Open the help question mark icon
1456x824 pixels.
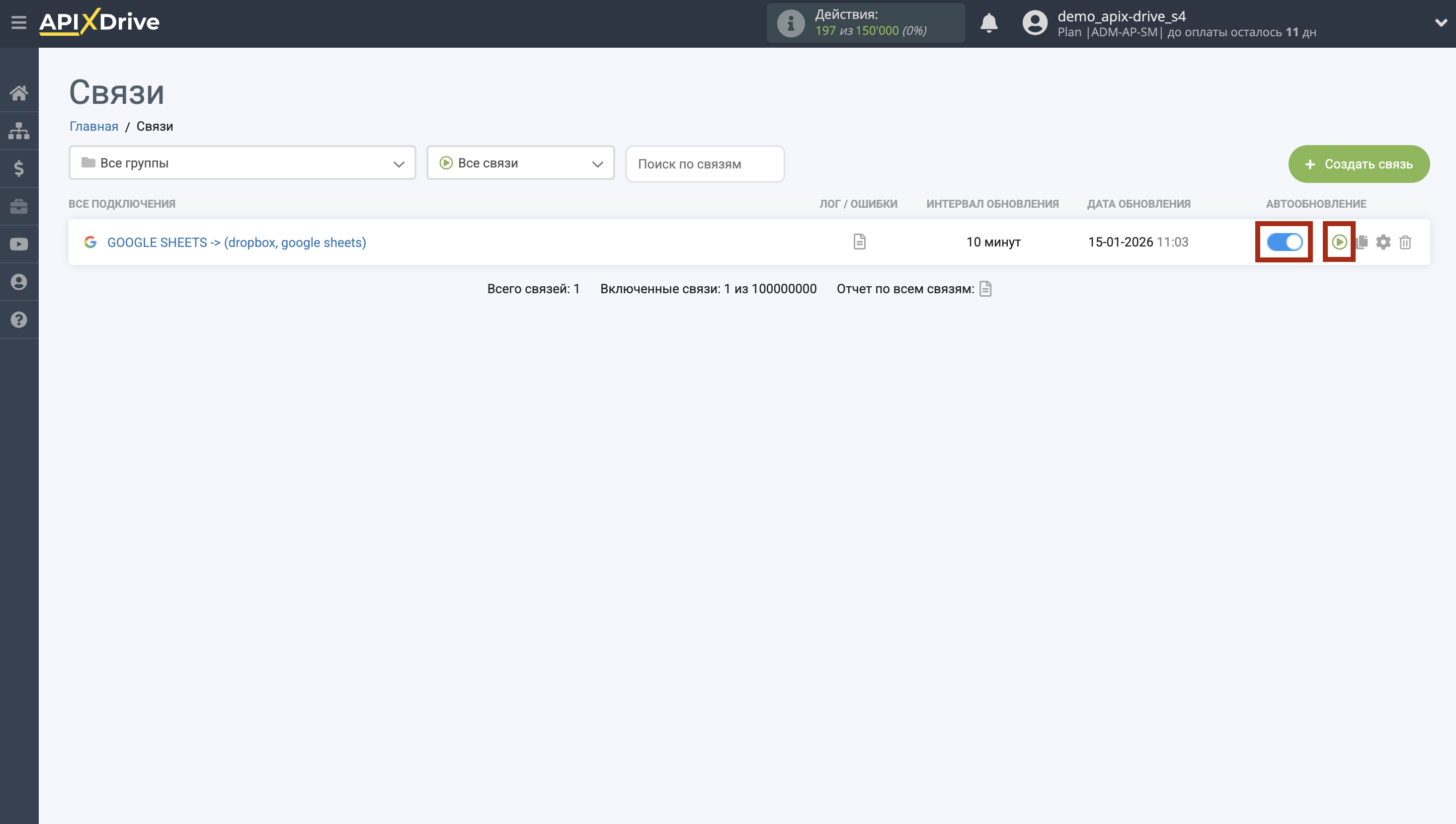click(19, 320)
